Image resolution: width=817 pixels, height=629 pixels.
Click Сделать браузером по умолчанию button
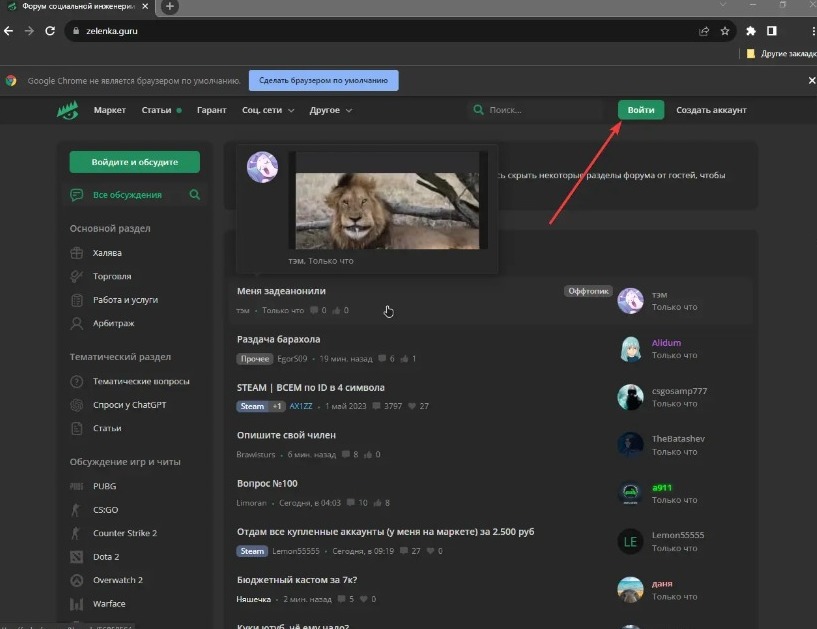click(323, 80)
